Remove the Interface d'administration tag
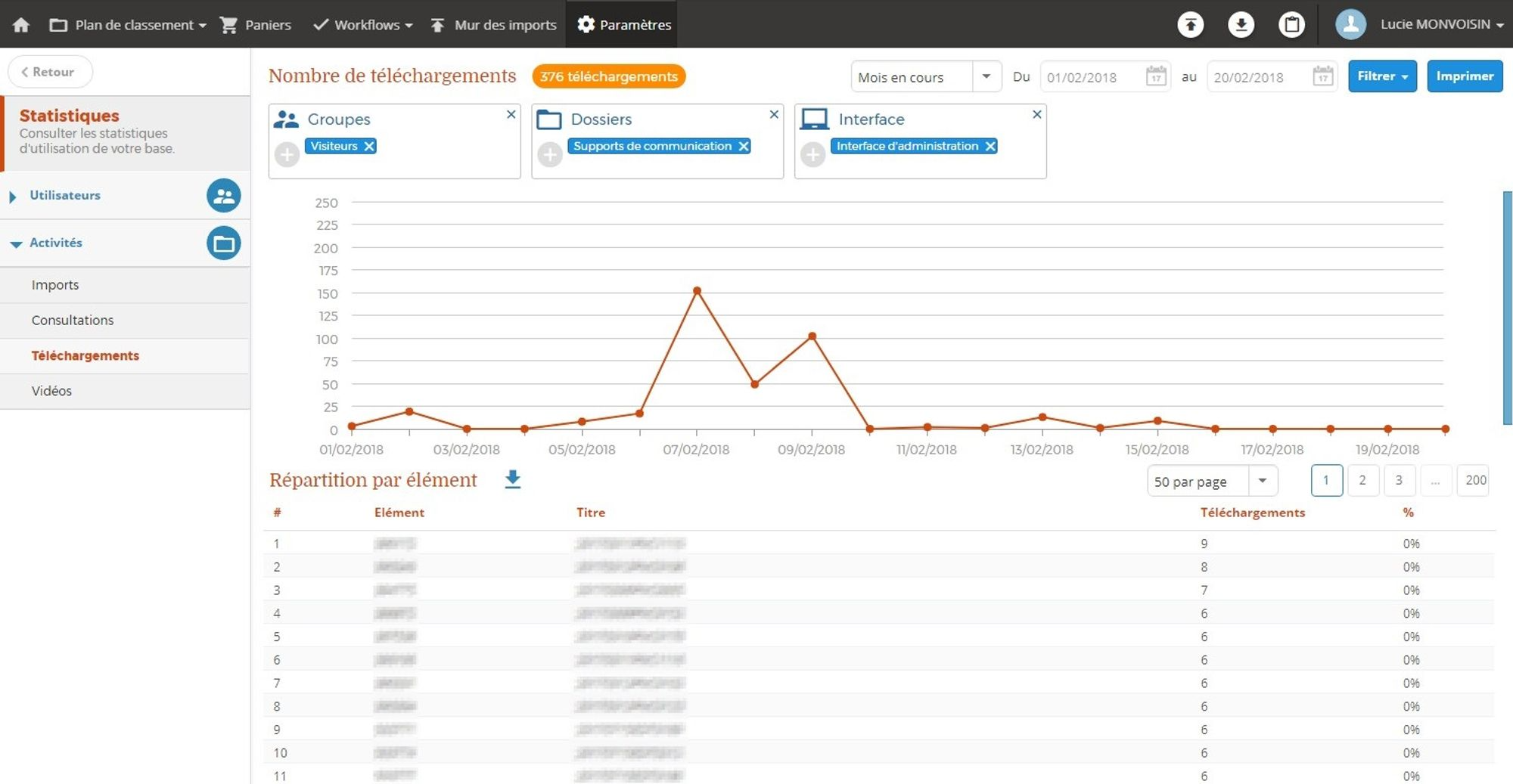 pos(990,146)
